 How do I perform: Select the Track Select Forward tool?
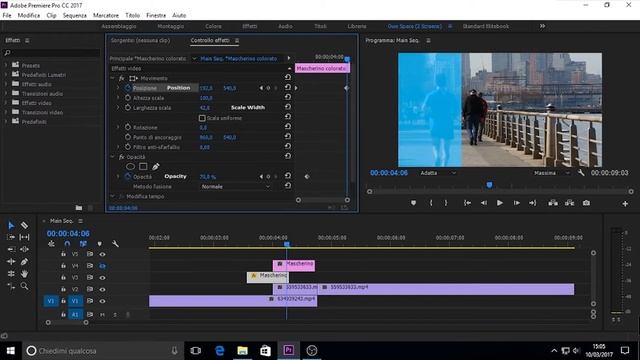tap(11, 237)
